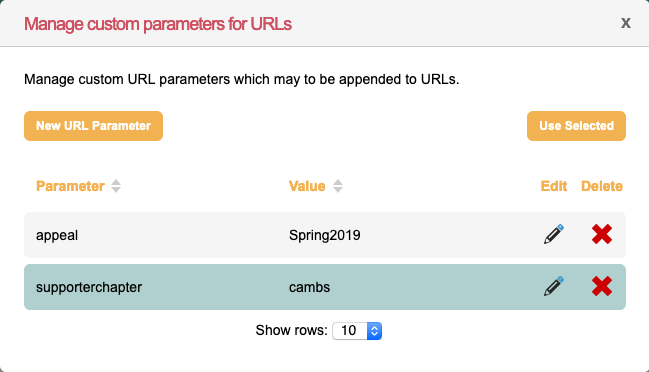Sort by Value column arrows
Image resolution: width=649 pixels, height=372 pixels.
coord(338,186)
